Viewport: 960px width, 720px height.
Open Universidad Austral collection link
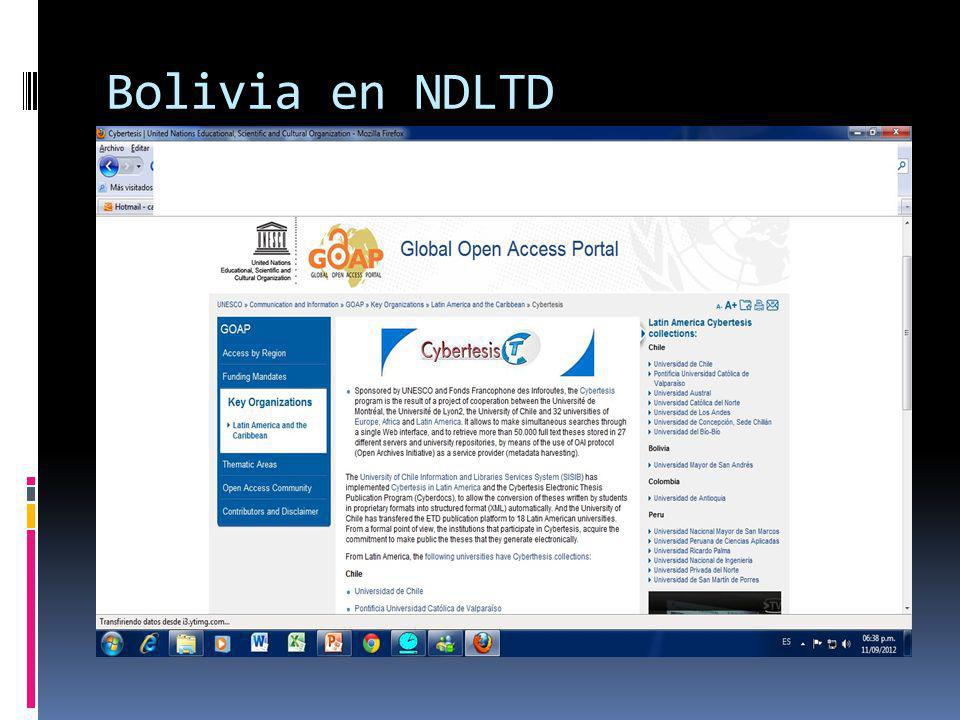[682, 393]
